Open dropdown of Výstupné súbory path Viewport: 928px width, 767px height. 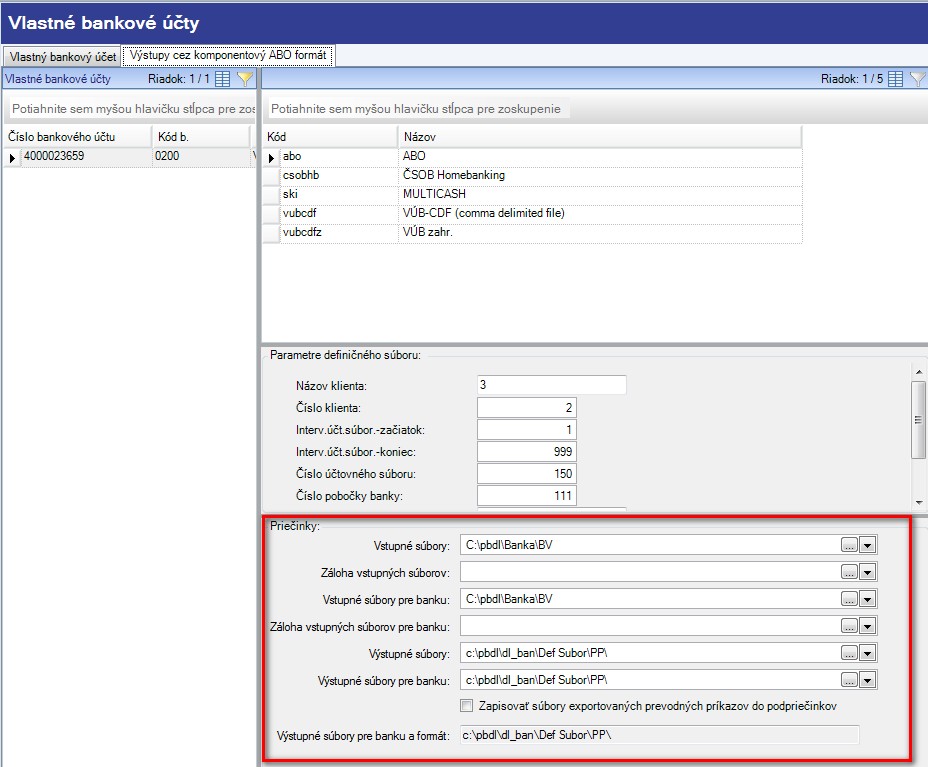pos(868,653)
